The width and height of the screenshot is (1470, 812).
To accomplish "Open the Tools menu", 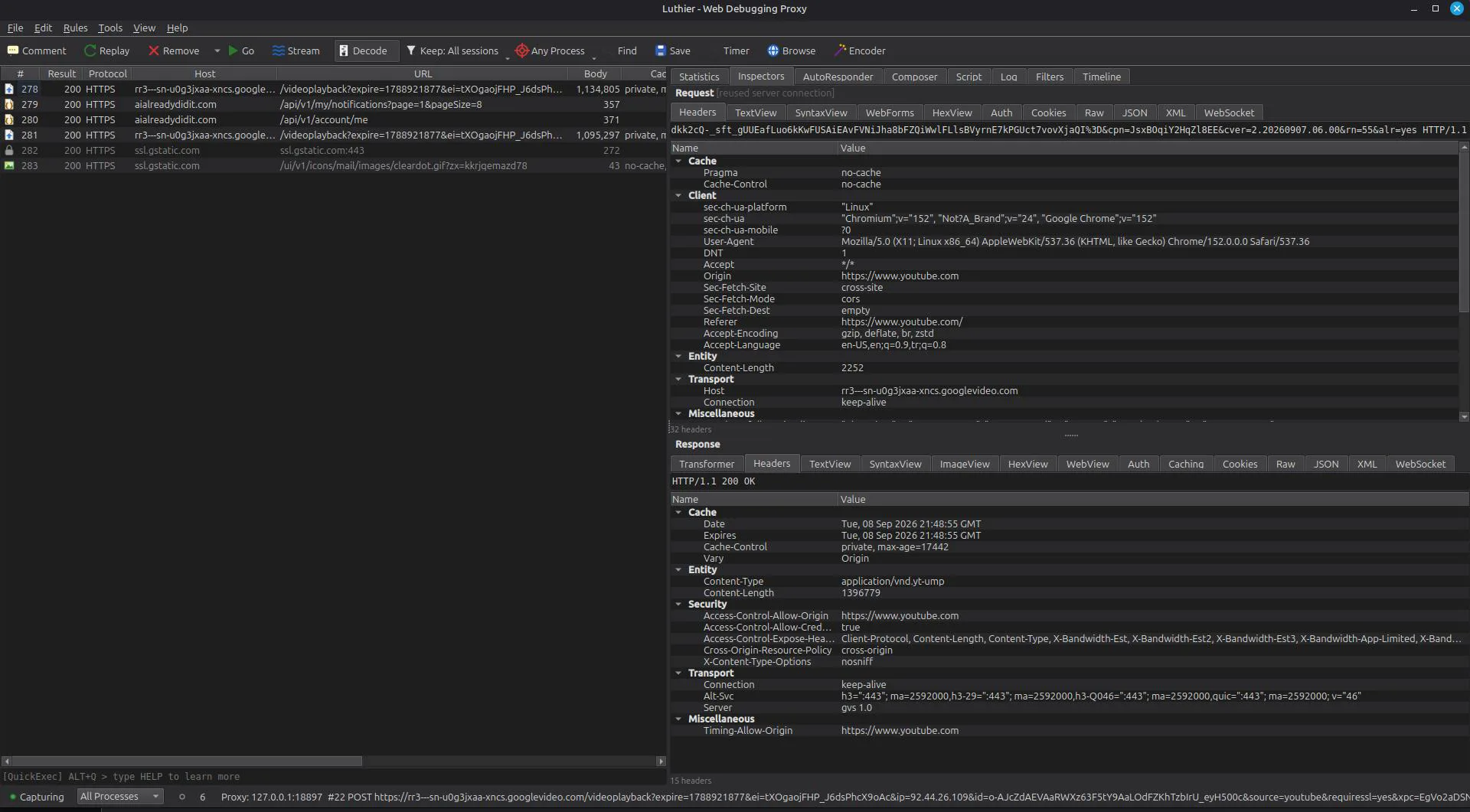I will [110, 28].
